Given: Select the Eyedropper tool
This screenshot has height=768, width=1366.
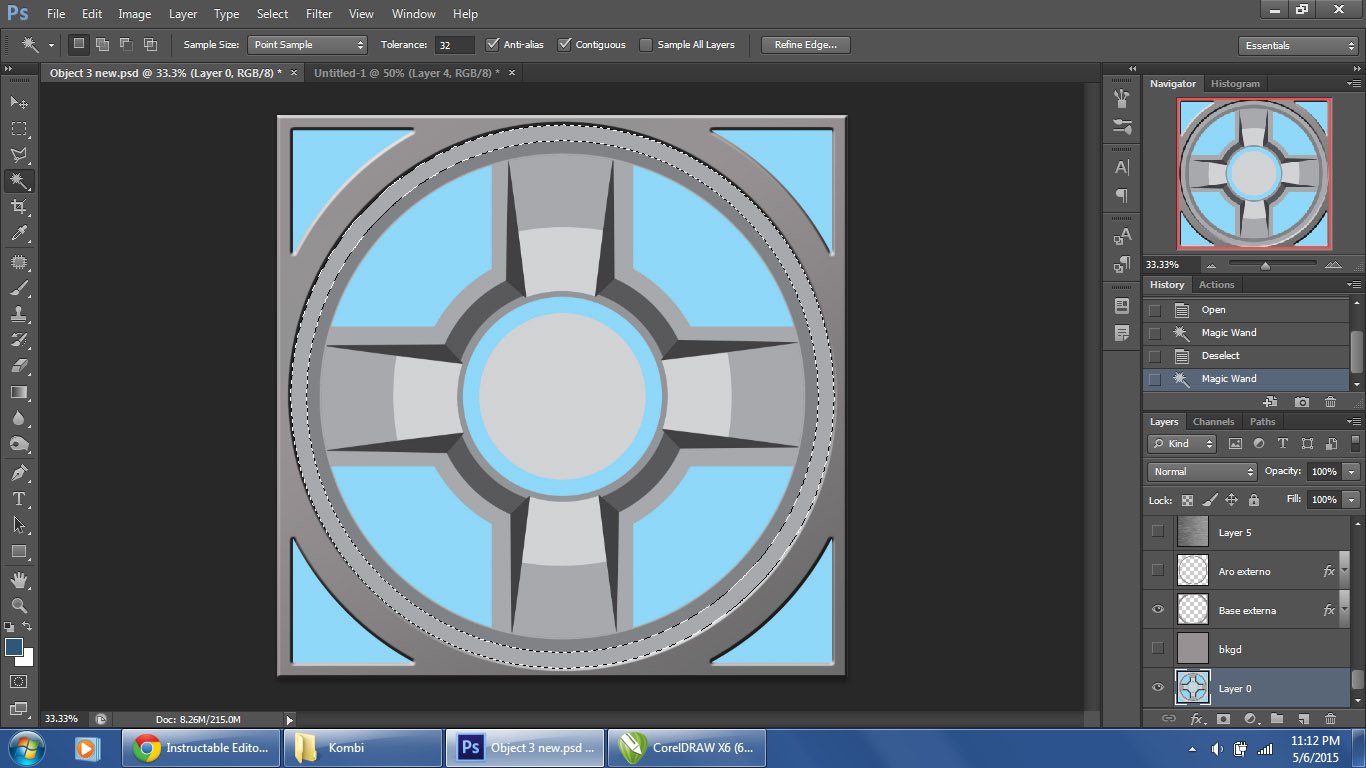Looking at the screenshot, I should (19, 234).
